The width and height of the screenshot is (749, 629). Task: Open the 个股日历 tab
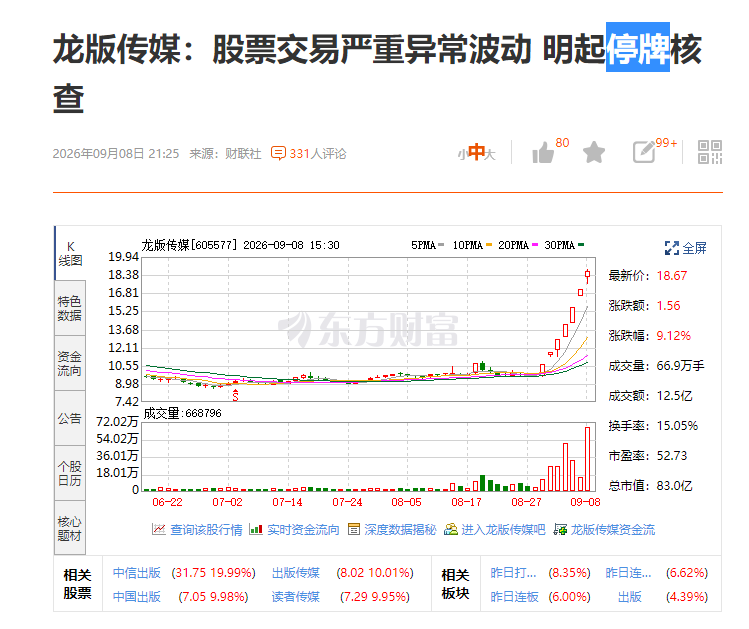[x=70, y=473]
